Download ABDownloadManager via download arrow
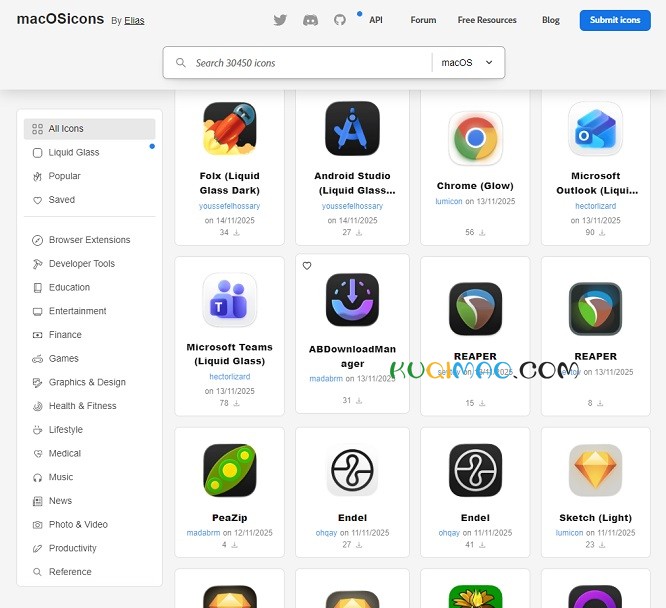This screenshot has height=608, width=666. click(x=359, y=401)
